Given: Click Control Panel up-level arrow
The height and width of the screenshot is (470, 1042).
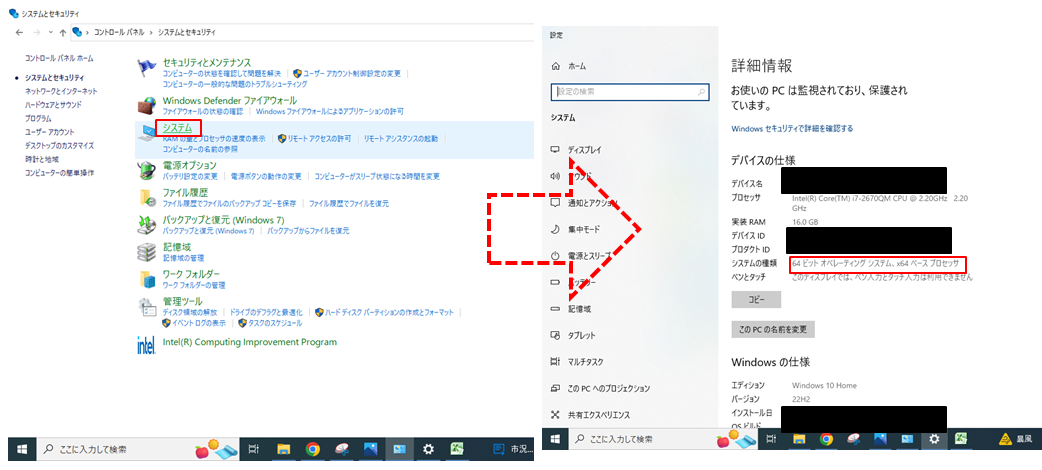Looking at the screenshot, I should (62, 32).
